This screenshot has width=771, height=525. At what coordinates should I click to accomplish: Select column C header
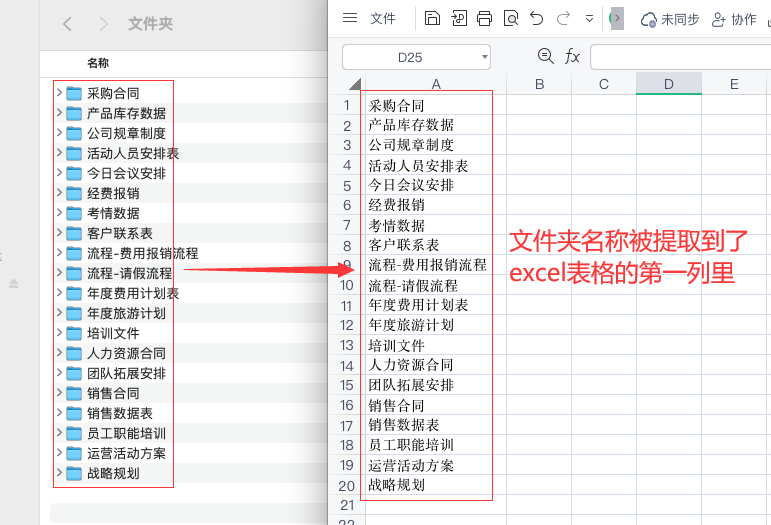click(604, 84)
